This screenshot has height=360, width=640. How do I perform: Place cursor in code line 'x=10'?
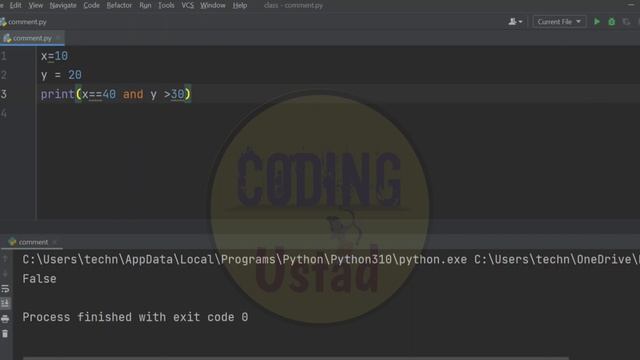54,56
